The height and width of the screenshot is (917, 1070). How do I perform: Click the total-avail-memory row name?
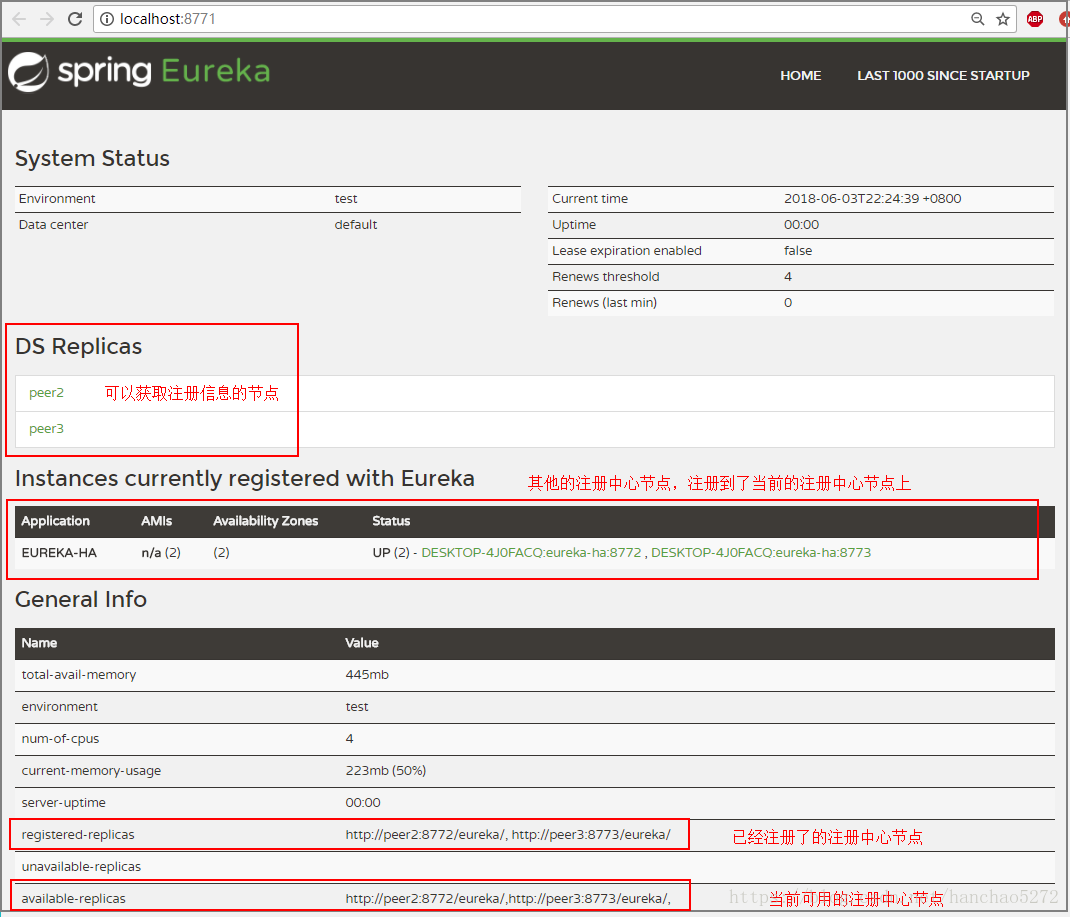(x=78, y=674)
